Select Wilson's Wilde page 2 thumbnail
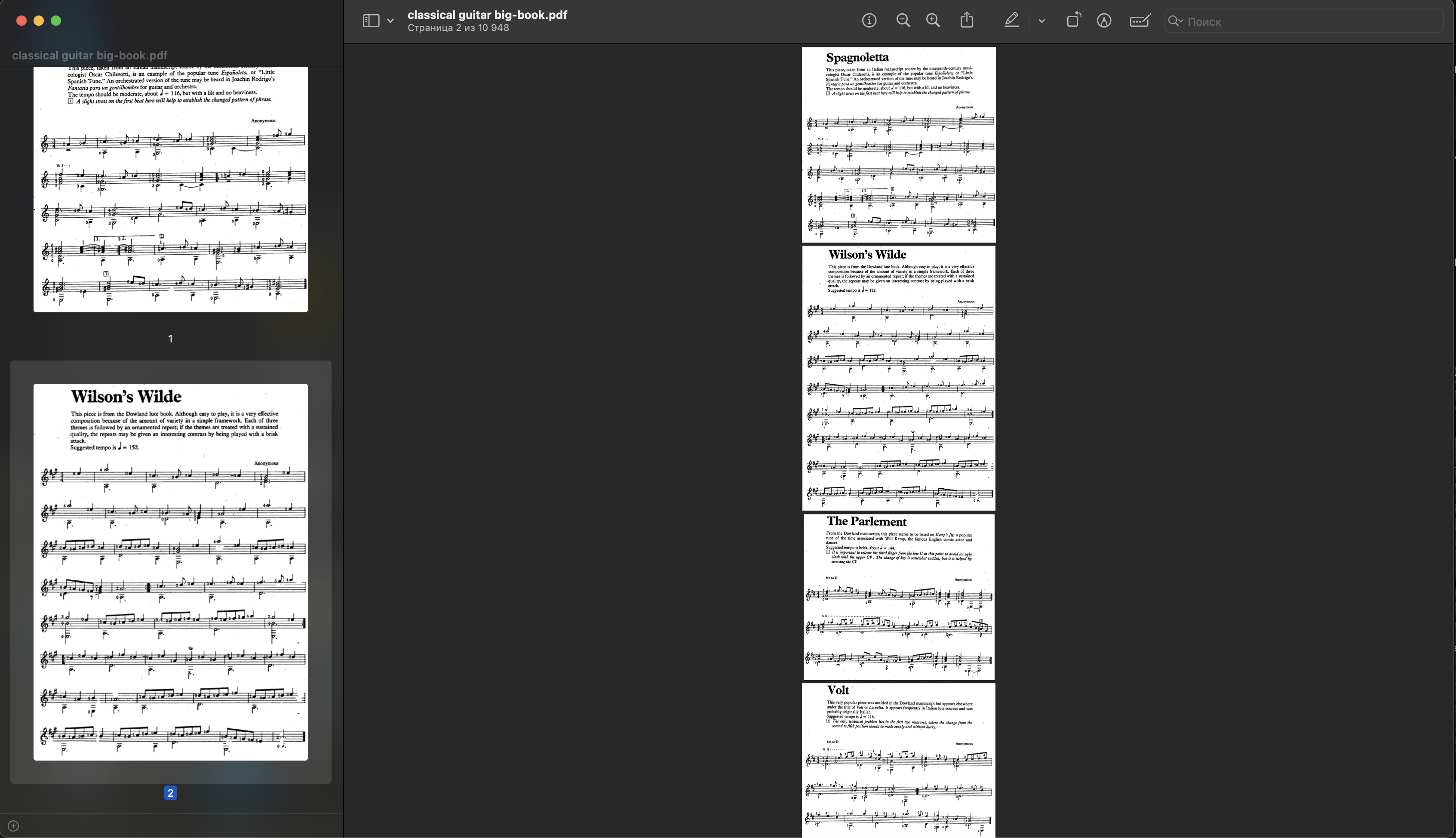 coord(170,572)
